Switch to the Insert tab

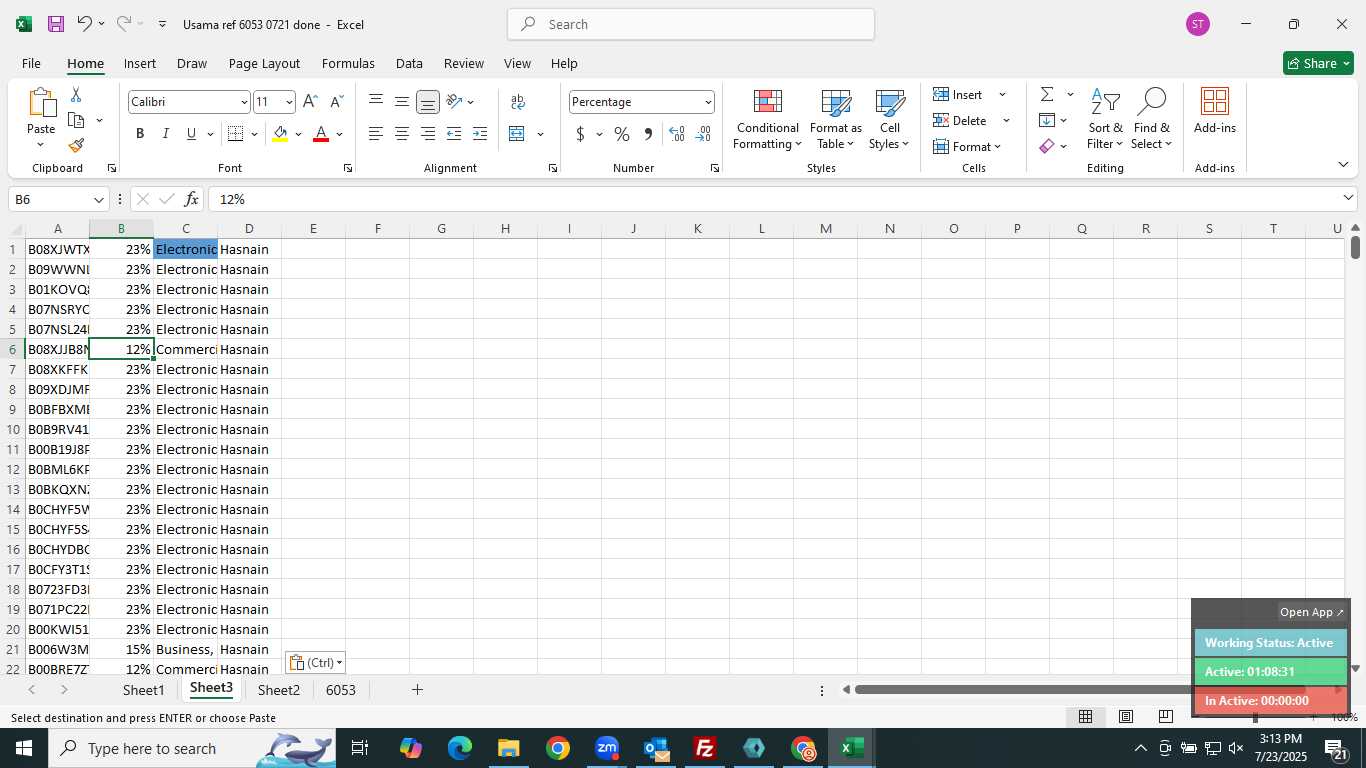140,63
